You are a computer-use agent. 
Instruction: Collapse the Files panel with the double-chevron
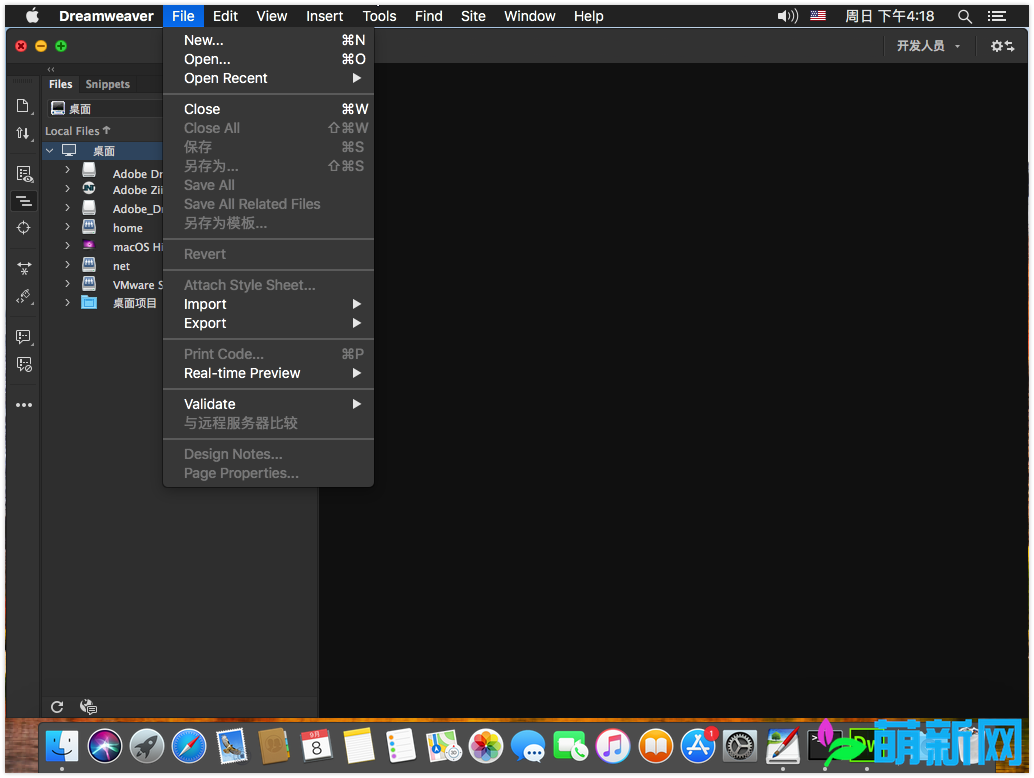[50, 68]
